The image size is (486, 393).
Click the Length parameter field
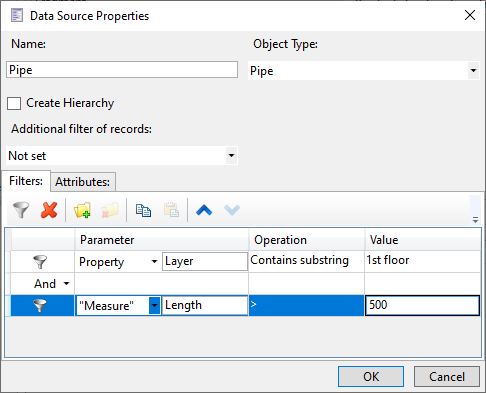pyautogui.click(x=205, y=305)
